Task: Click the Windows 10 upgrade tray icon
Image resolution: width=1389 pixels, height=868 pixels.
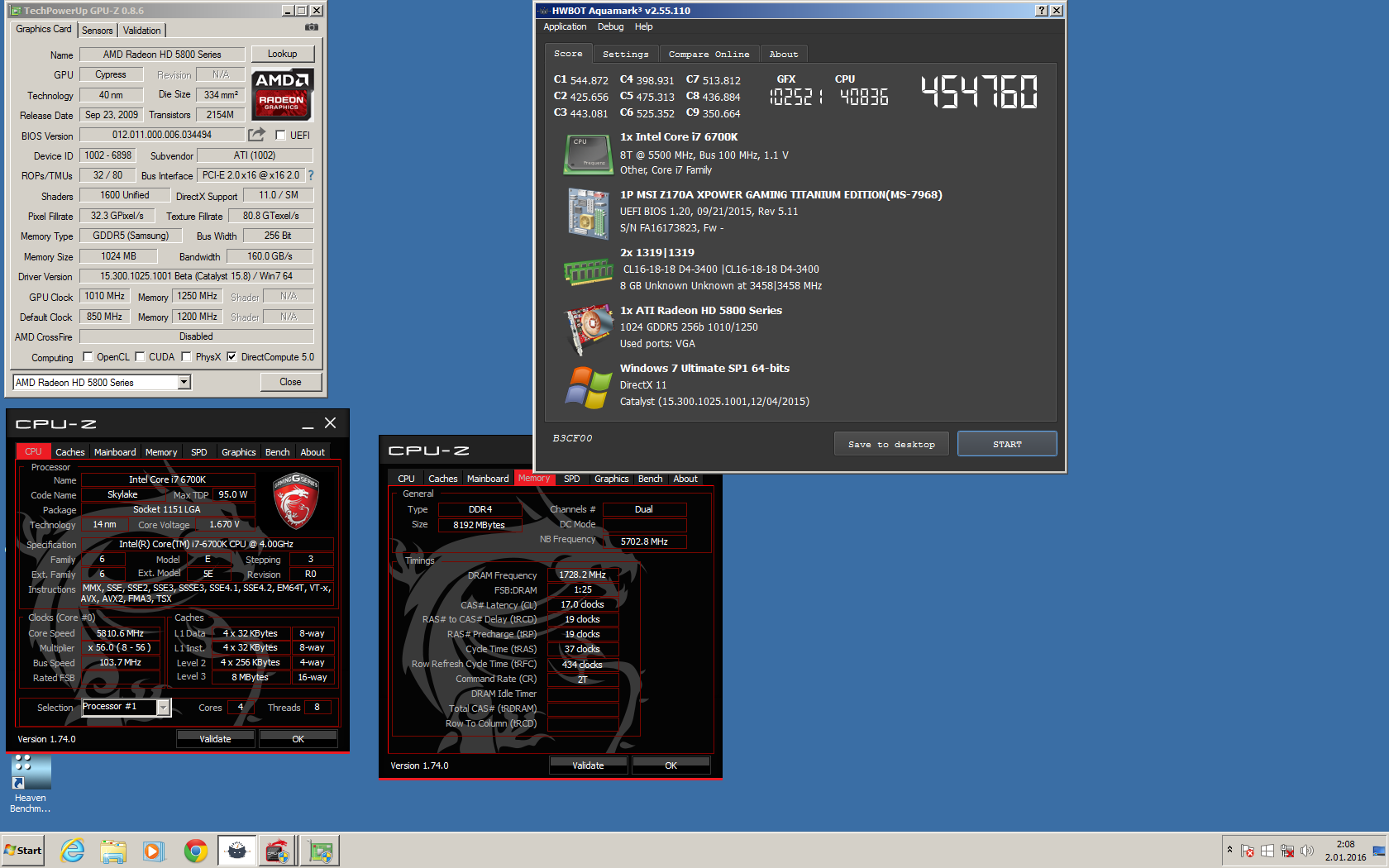Action: tap(1267, 851)
